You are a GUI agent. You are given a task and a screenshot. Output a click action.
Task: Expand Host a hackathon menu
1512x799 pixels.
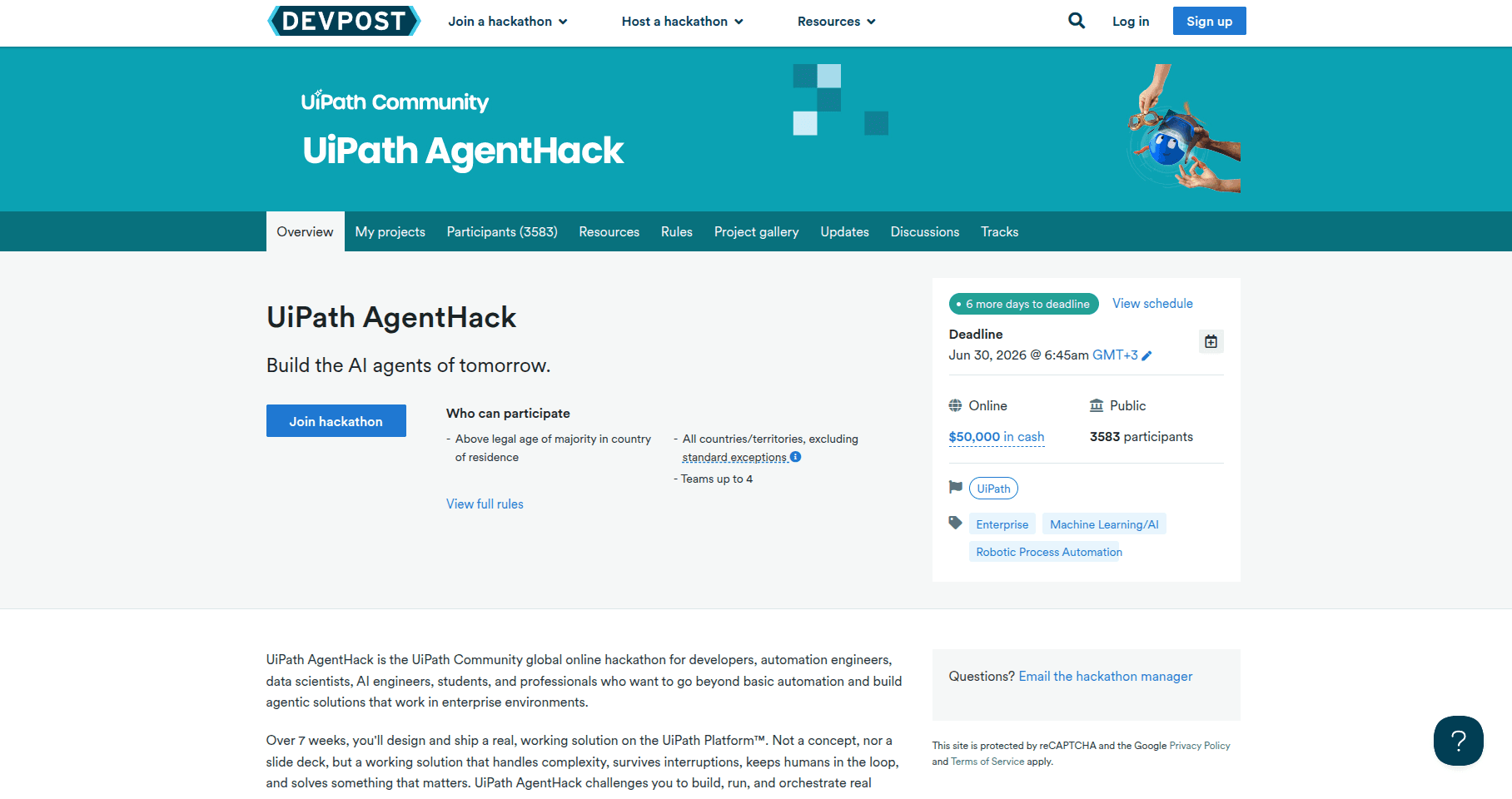(682, 22)
